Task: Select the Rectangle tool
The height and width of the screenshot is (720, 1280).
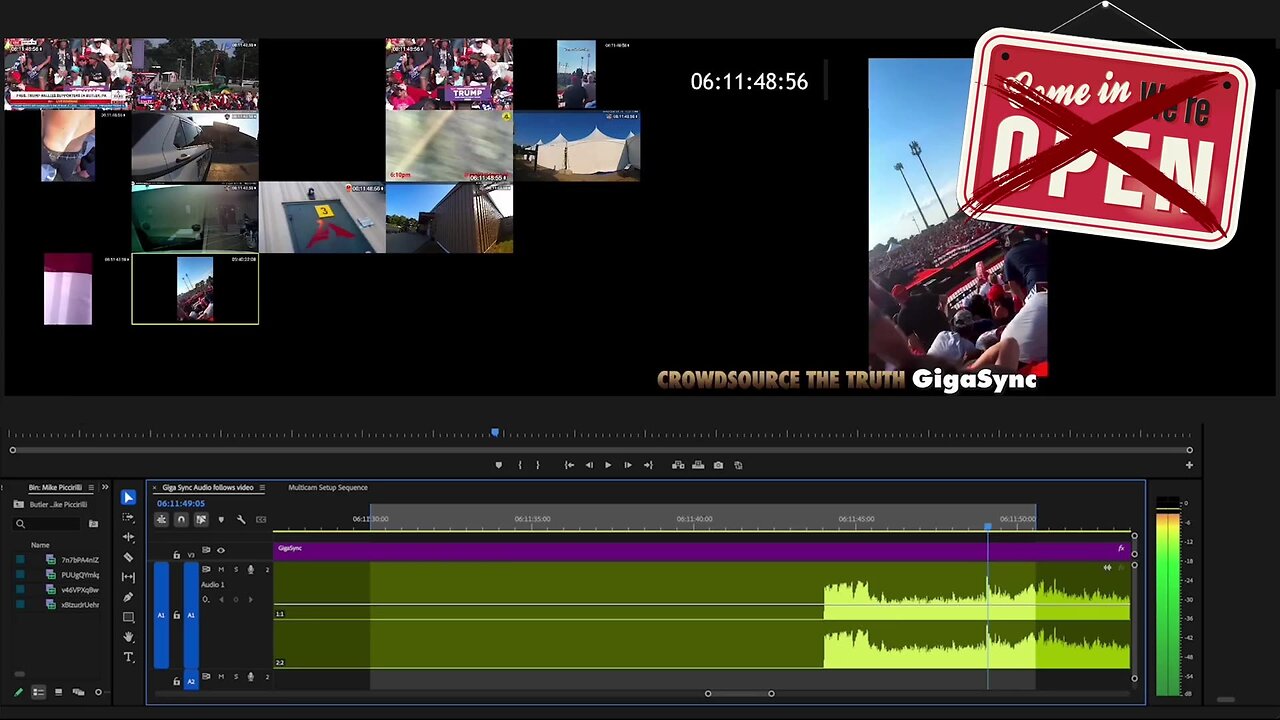Action: coord(128,617)
